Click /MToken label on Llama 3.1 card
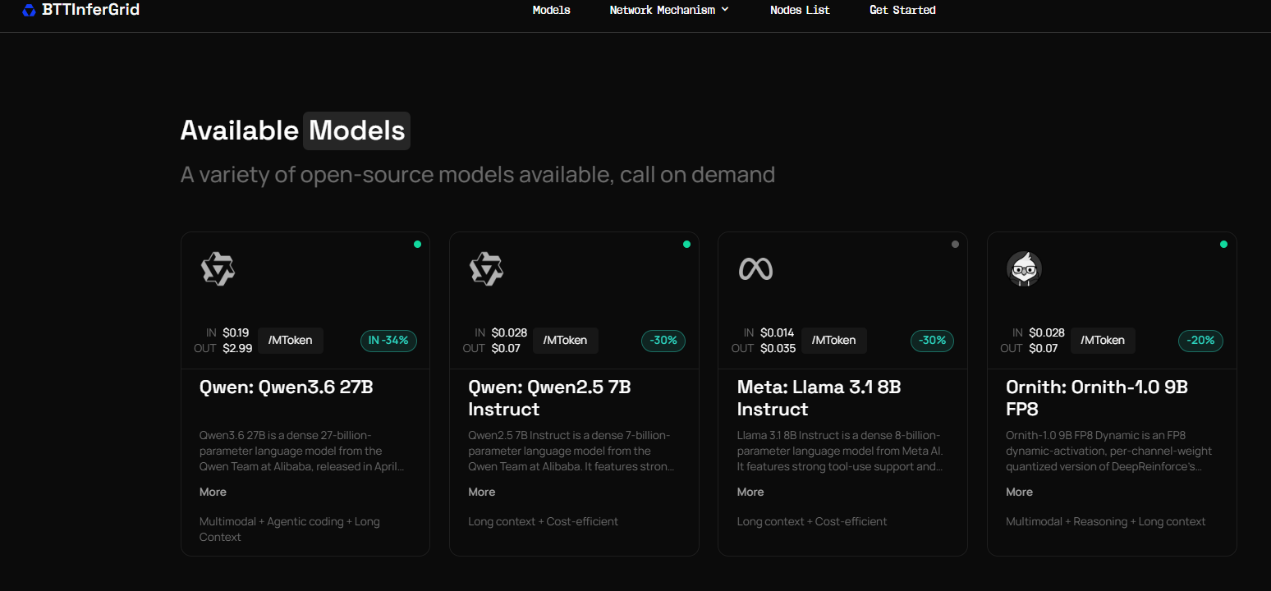Screen dimensions: 1271x591 tap(834, 340)
